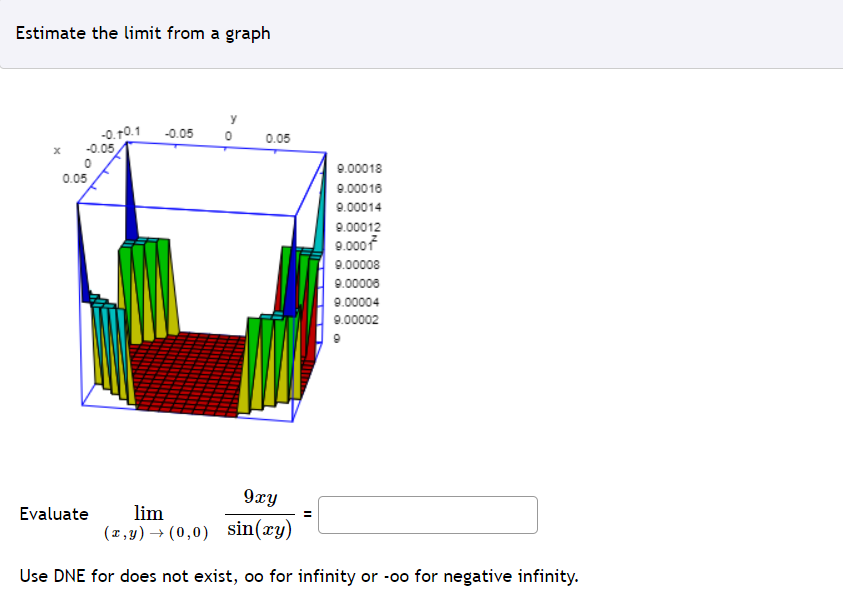Click the y-axis tick label 0.05
This screenshot has height=610, width=843.
coord(277,138)
